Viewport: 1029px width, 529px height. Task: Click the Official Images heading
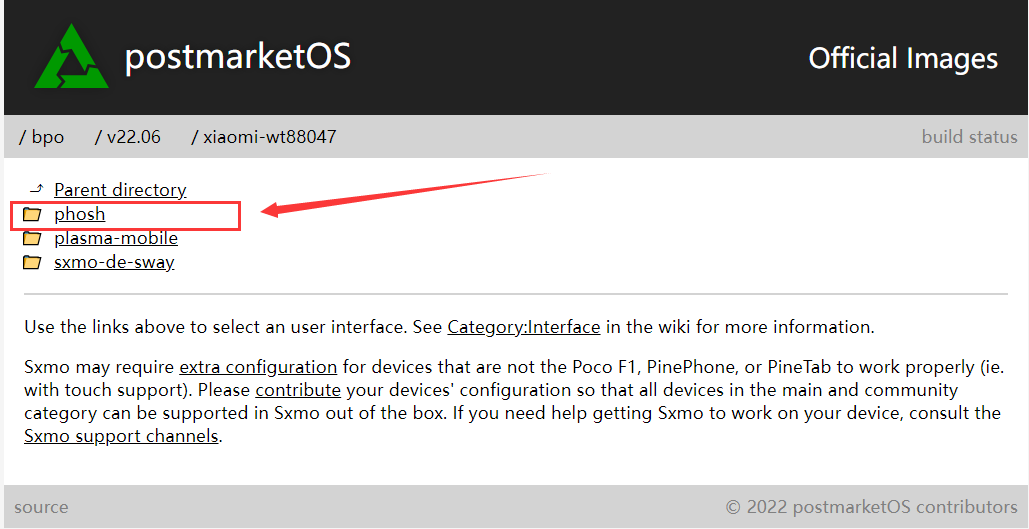(903, 58)
